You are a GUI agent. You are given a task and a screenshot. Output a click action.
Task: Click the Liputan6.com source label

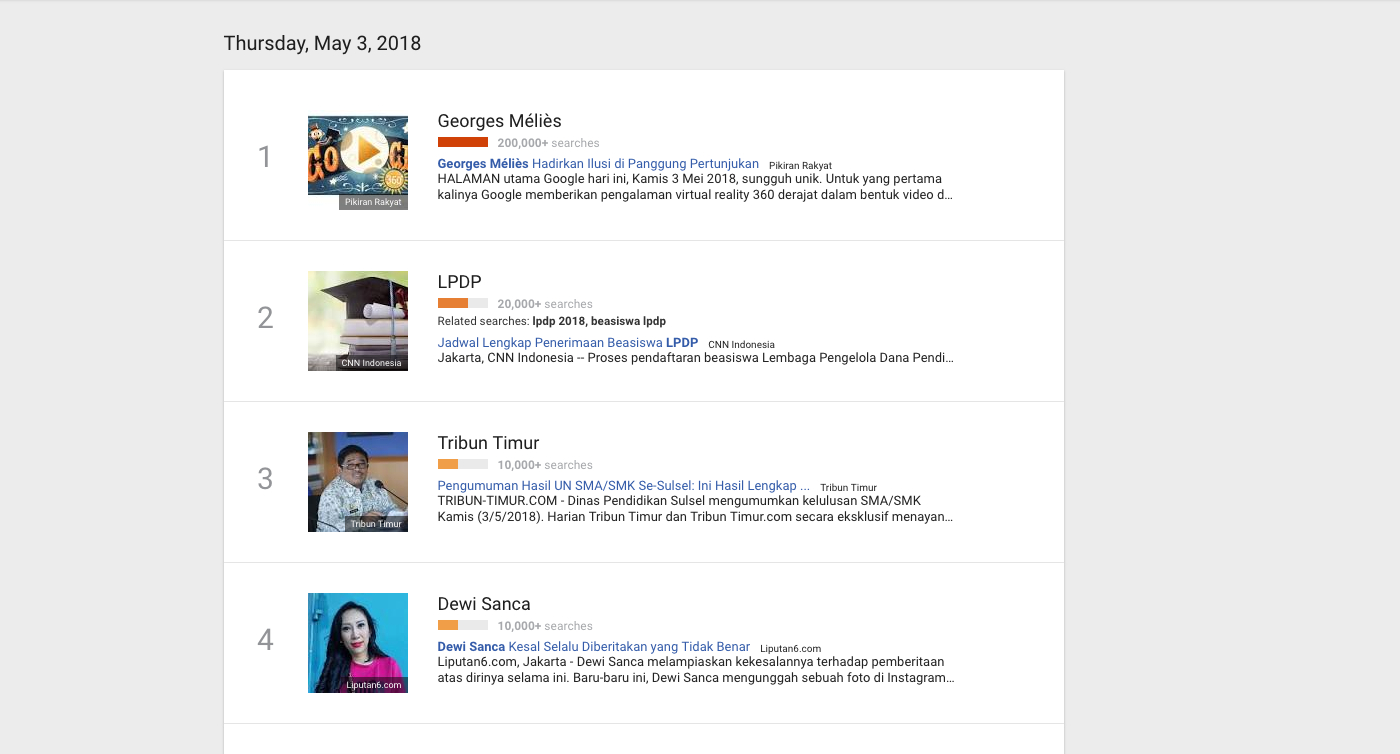[x=790, y=649]
